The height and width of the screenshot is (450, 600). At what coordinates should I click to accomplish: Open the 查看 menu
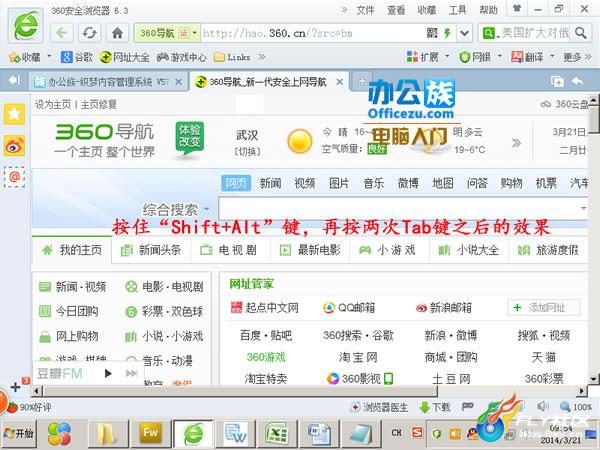pyautogui.click(x=396, y=10)
